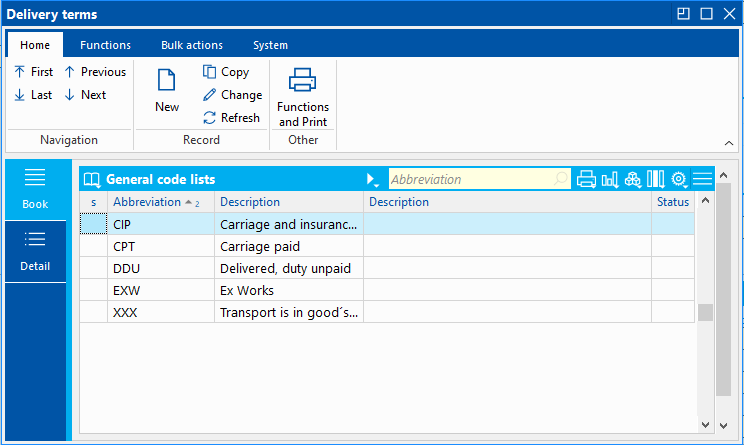Viewport: 744px width, 445px height.
Task: Click 'Transport is in good´s...' cell
Action: [288, 312]
